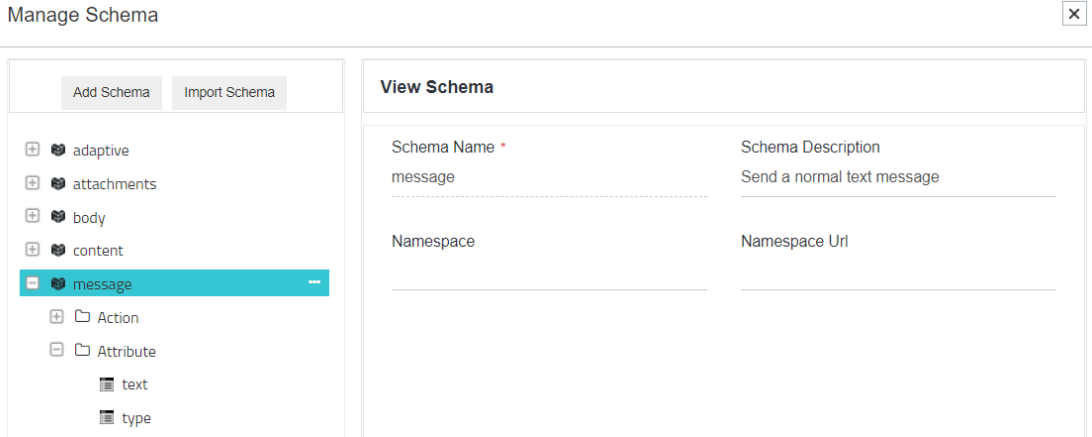
Task: Click the Namespace input field
Action: tap(549, 273)
